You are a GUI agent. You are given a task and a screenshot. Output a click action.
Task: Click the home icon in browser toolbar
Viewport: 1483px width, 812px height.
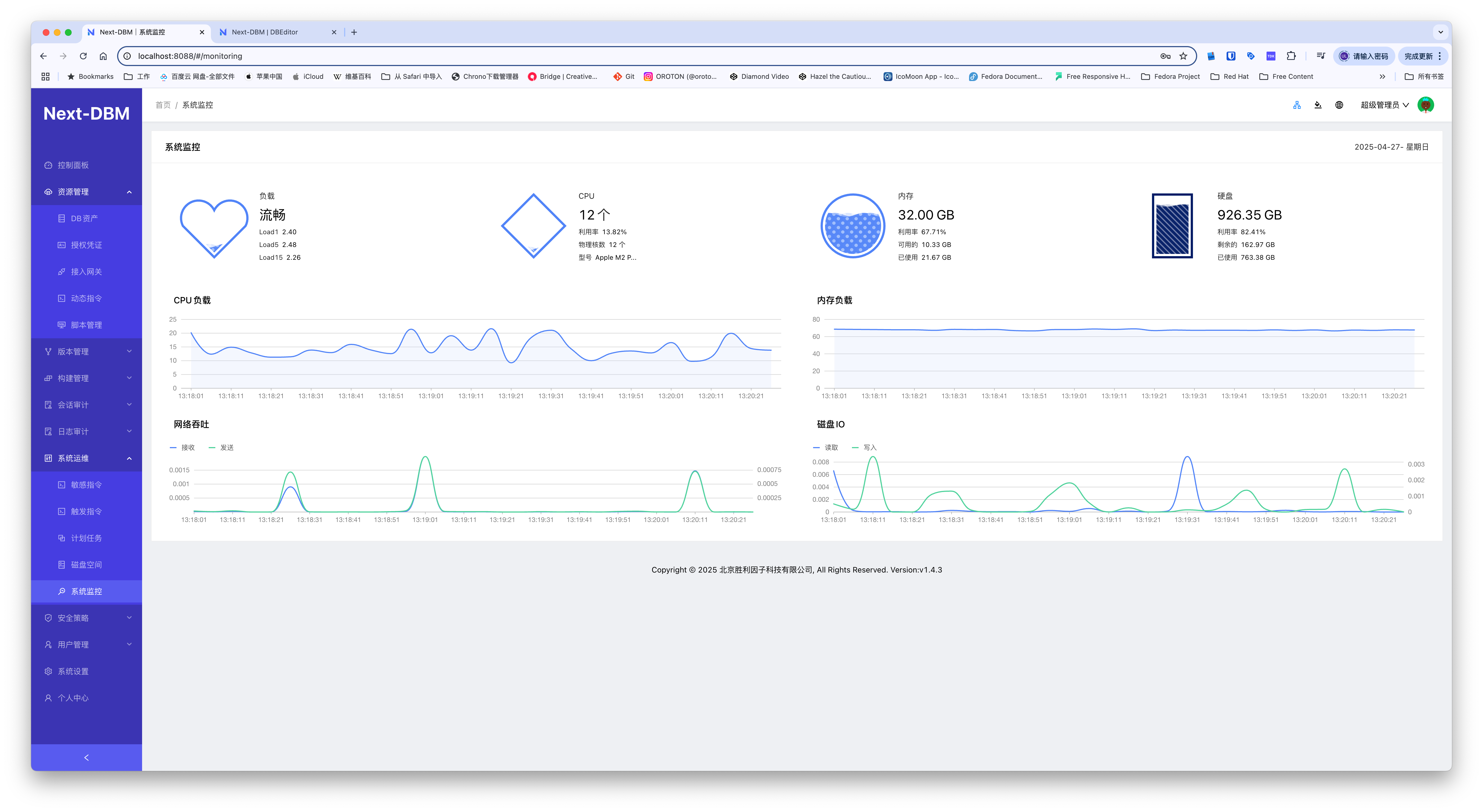(103, 56)
